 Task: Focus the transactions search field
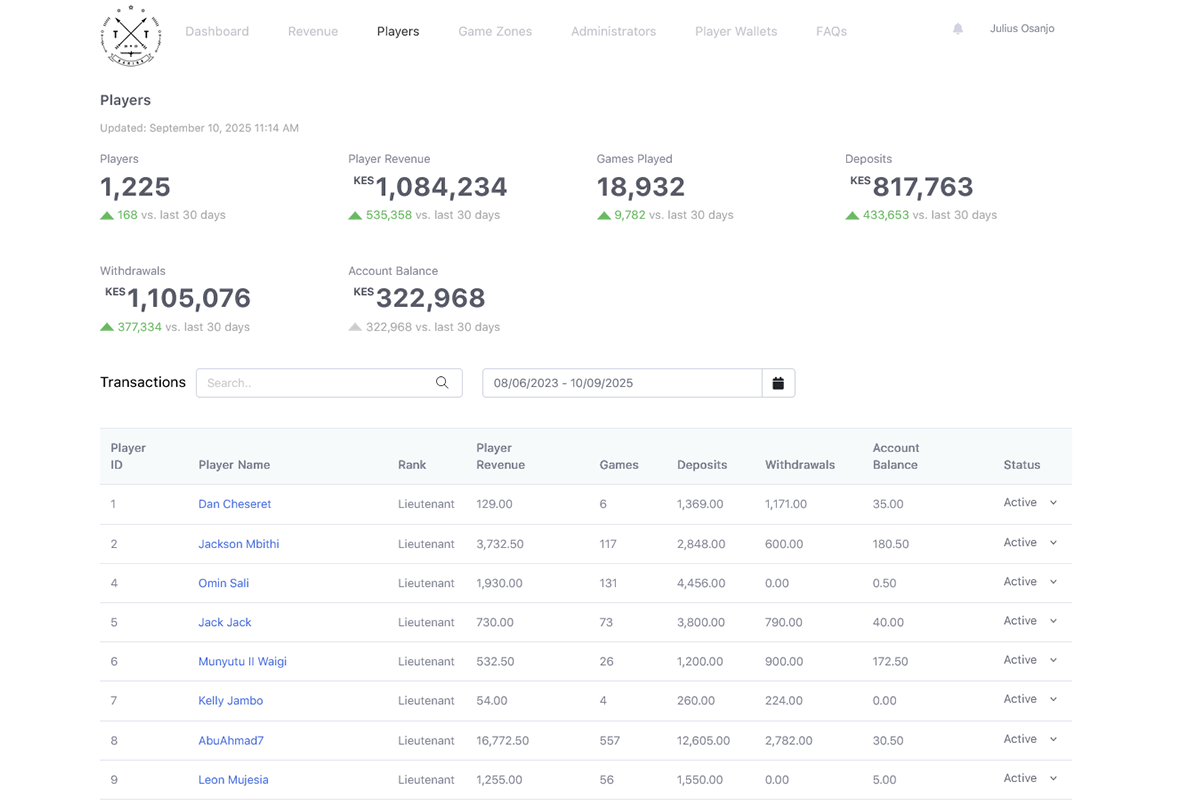(x=315, y=383)
